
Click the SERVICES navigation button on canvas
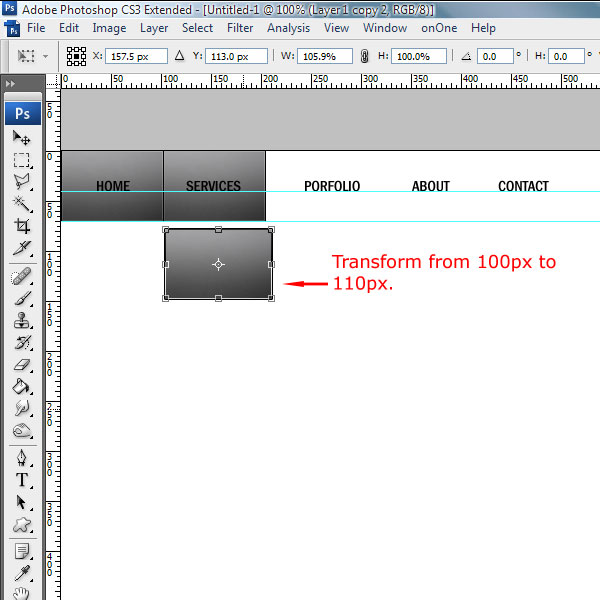214,186
